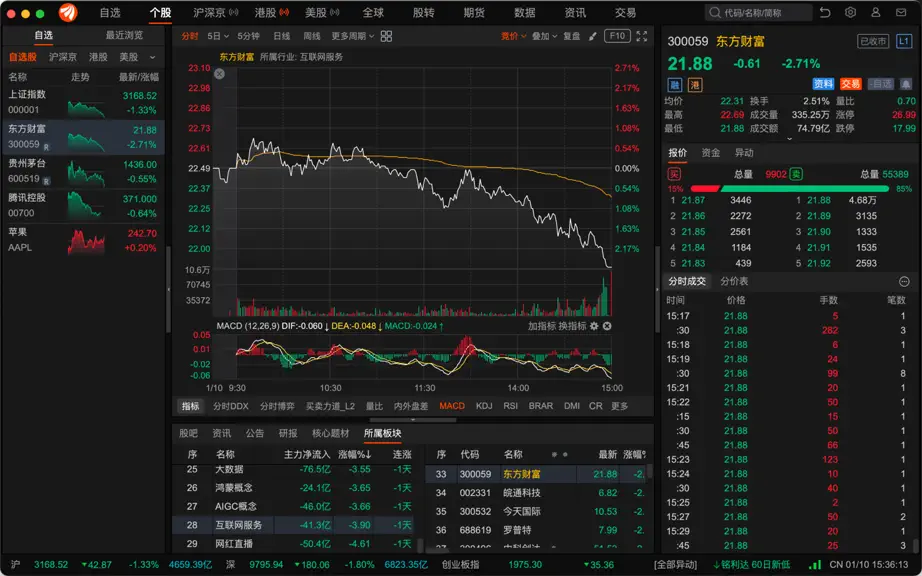Click the stock code search field

(759, 12)
